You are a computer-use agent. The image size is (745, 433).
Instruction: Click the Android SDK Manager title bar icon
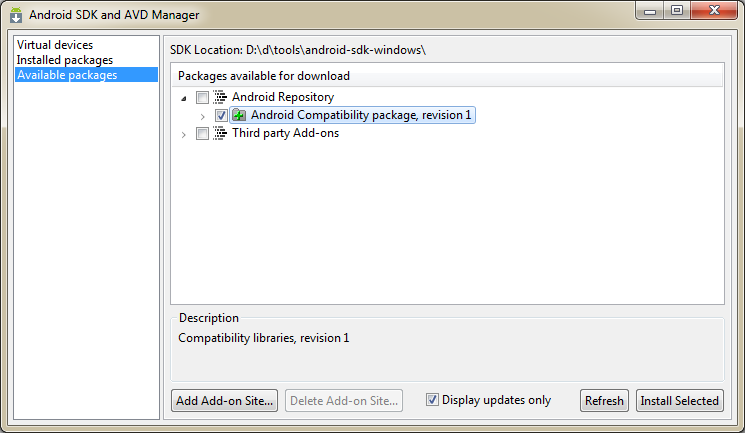[16, 15]
